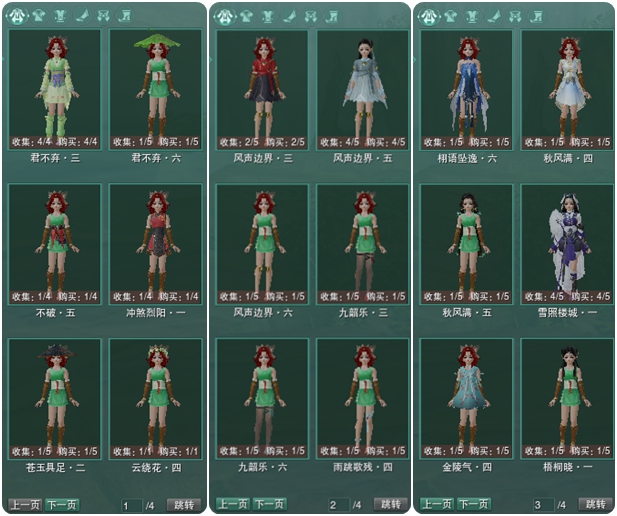Select vest category icon in page 1 panel
Viewport: 617px width, 516px height.
click(x=60, y=16)
